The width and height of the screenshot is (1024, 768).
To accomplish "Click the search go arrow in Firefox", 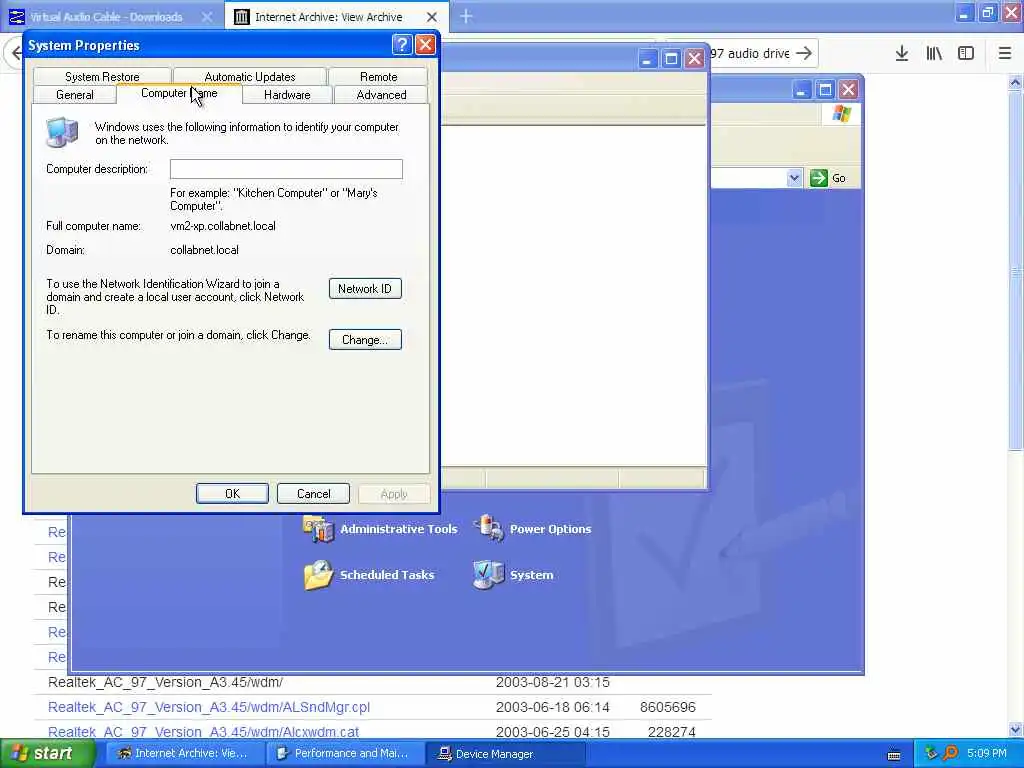I will [x=805, y=54].
